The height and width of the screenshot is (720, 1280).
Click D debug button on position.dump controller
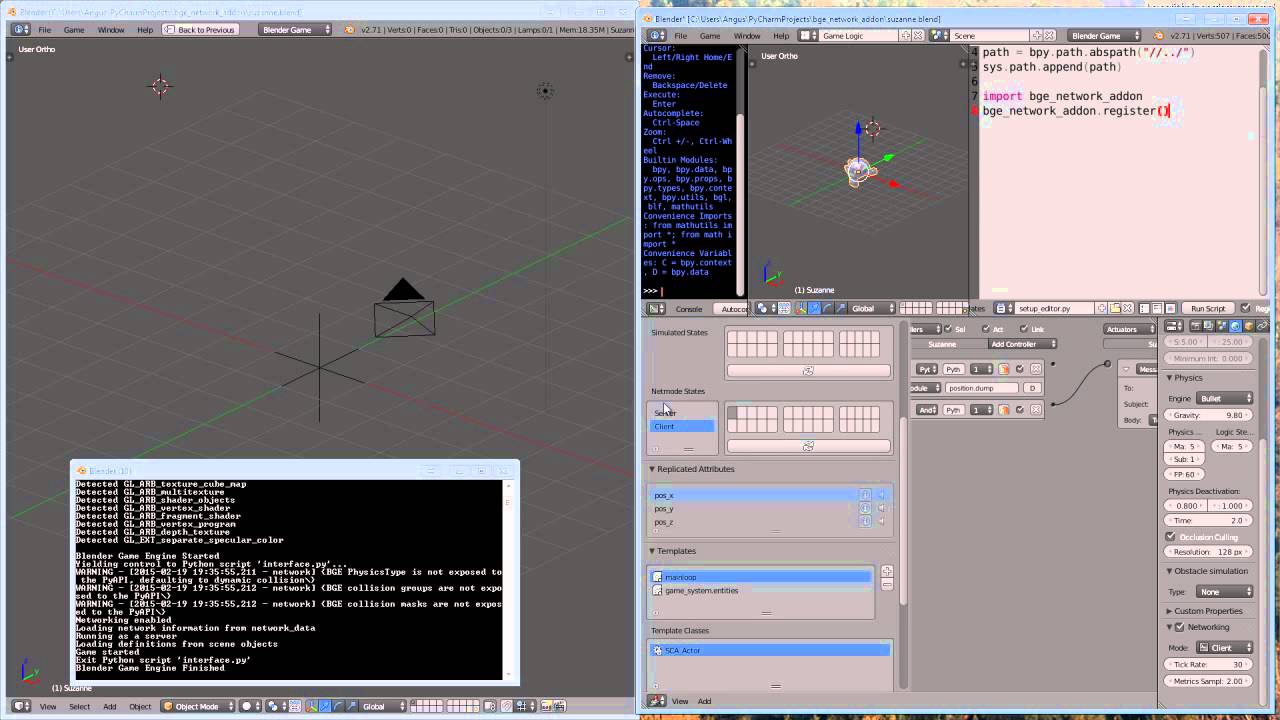click(1032, 388)
